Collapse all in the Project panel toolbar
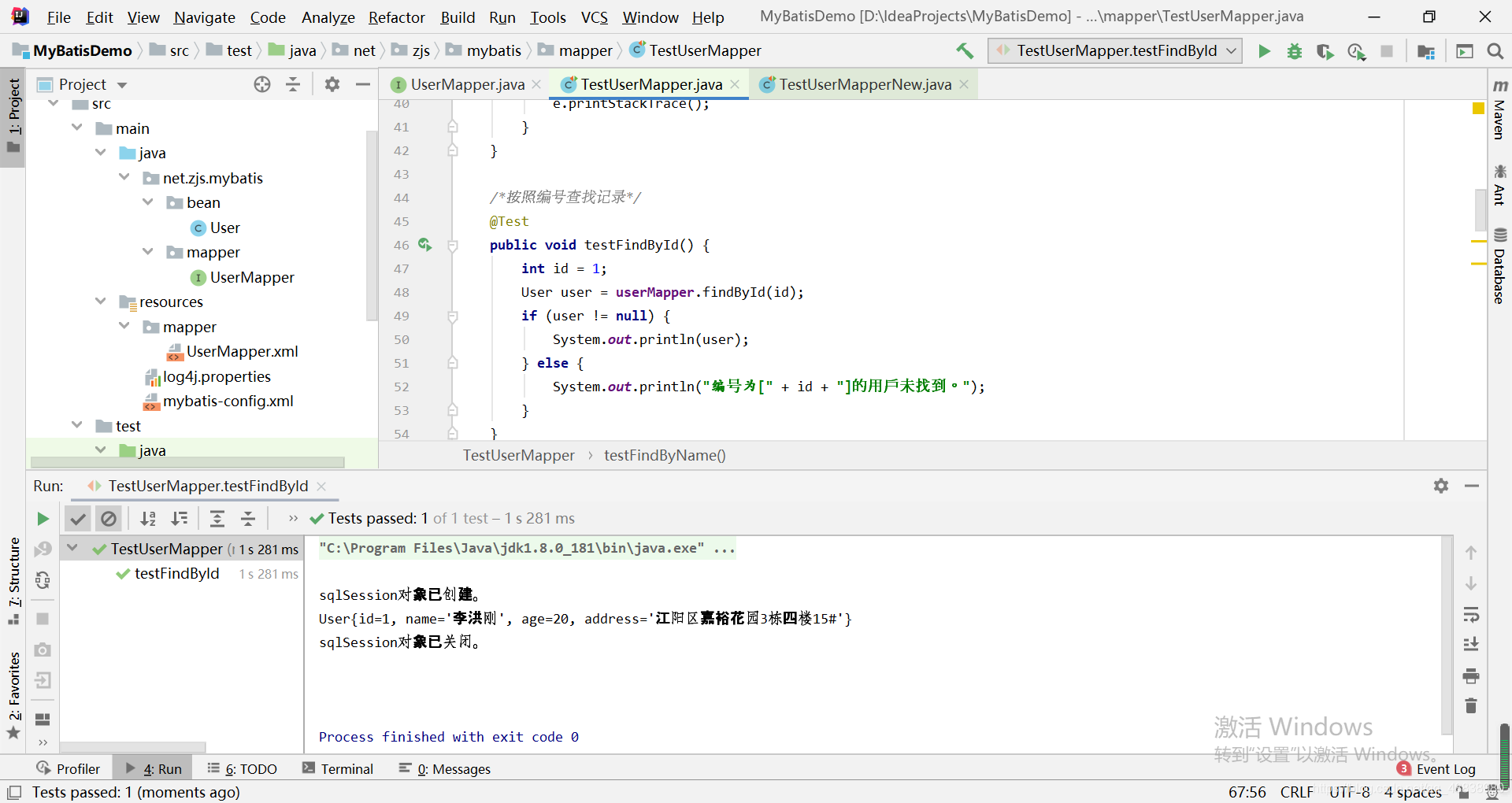Screen dimensions: 1512x803 pos(293,84)
